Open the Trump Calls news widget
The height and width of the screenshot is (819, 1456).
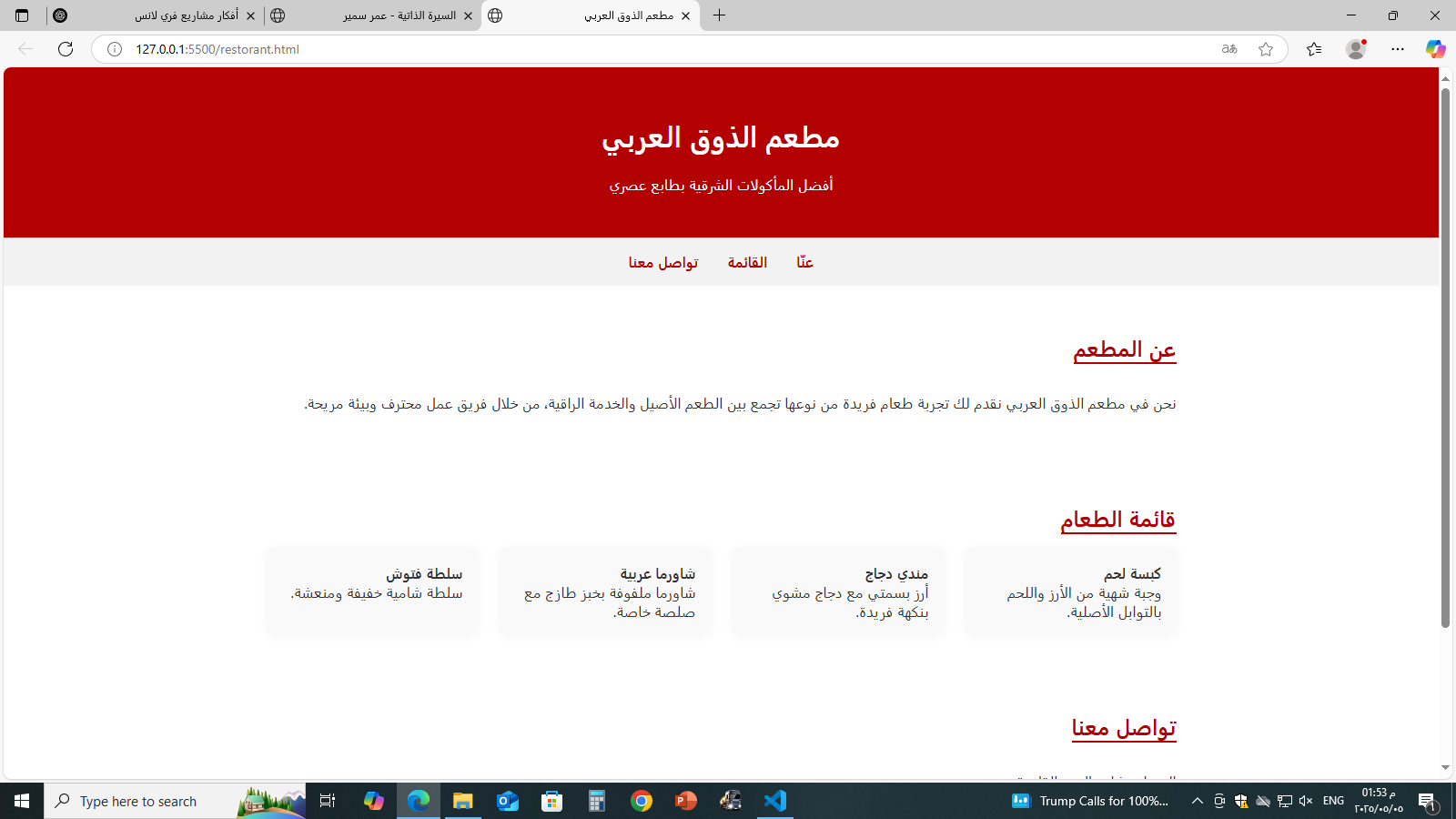point(1090,801)
